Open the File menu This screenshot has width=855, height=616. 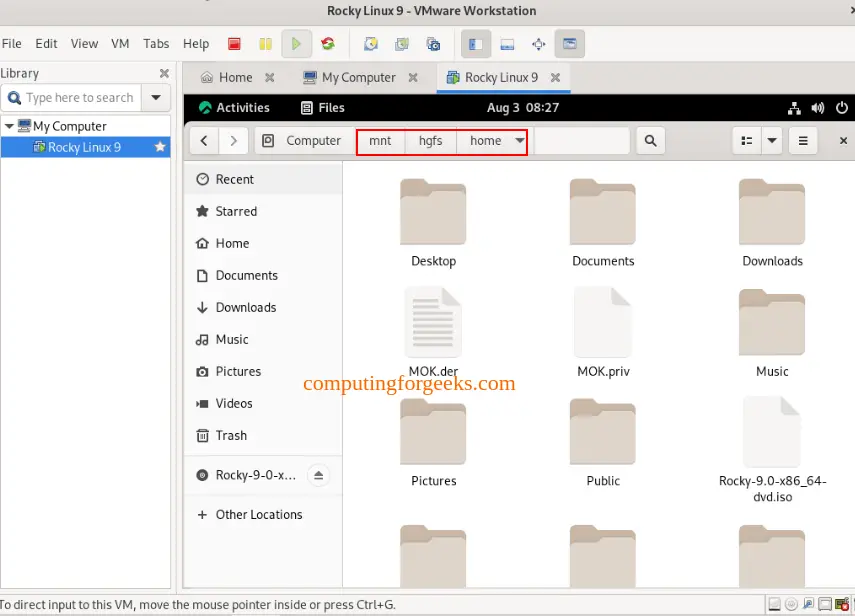click(11, 44)
